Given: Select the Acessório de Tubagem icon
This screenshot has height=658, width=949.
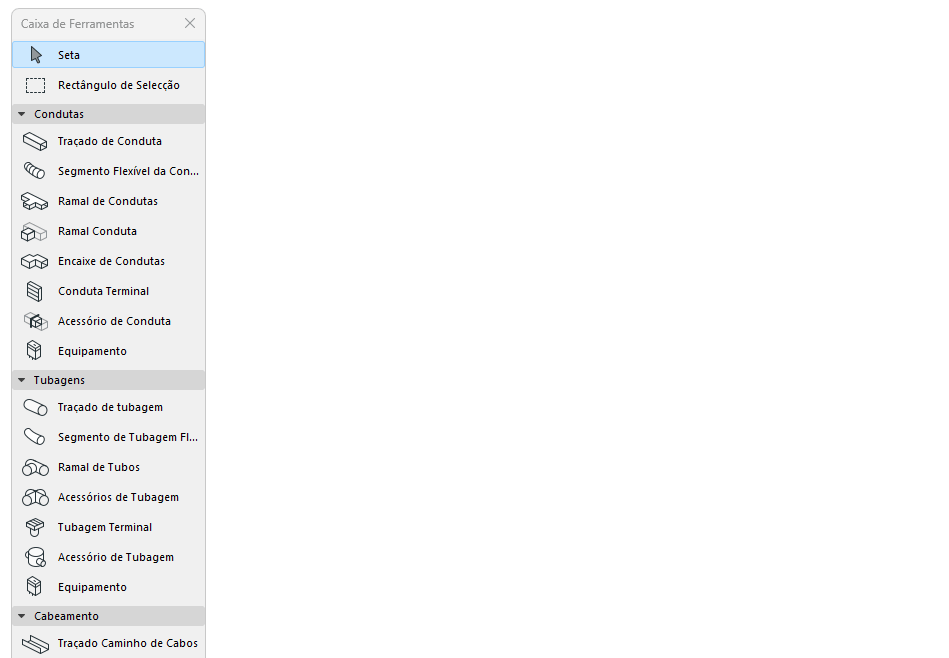Looking at the screenshot, I should coord(34,557).
